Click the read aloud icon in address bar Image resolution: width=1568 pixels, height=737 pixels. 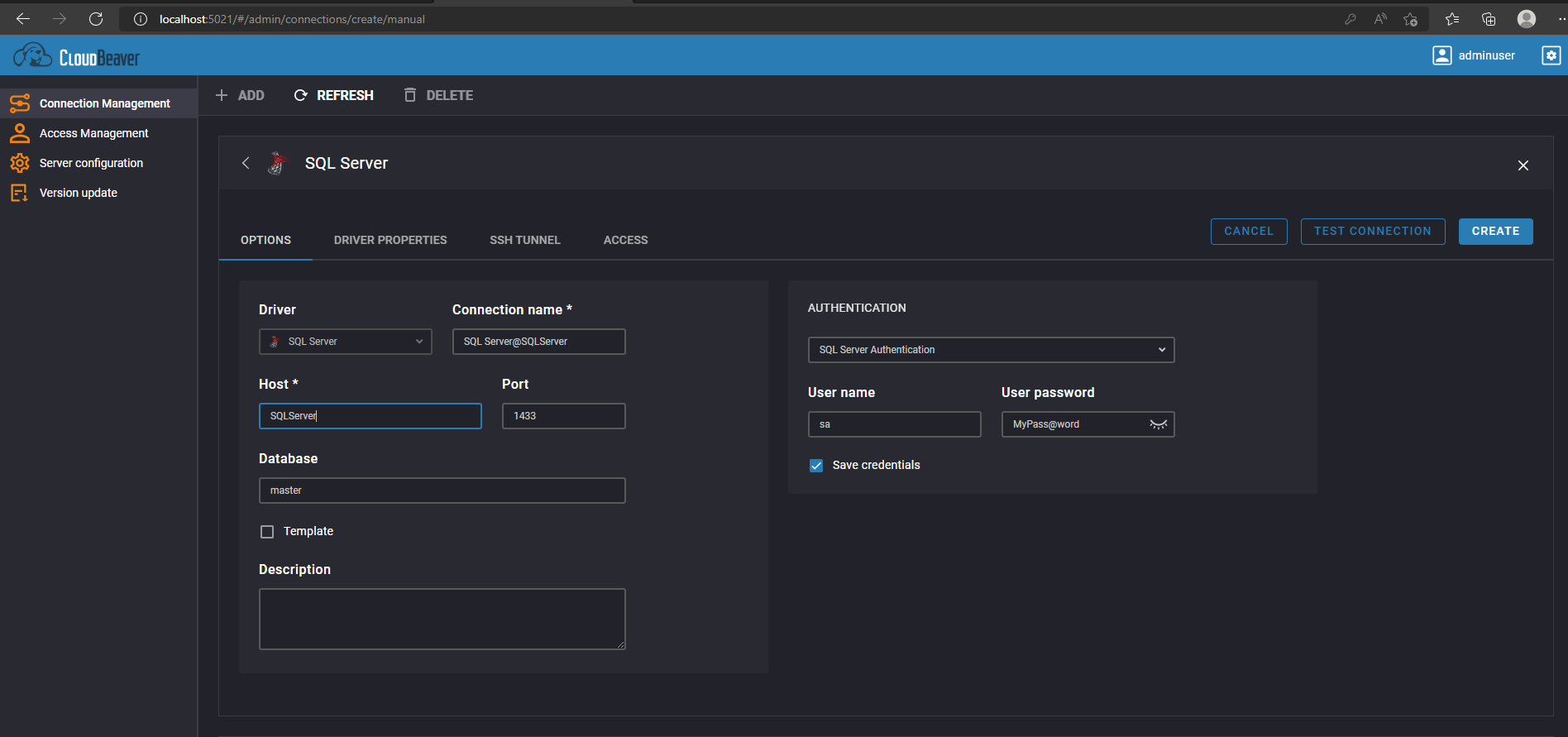[x=1380, y=19]
